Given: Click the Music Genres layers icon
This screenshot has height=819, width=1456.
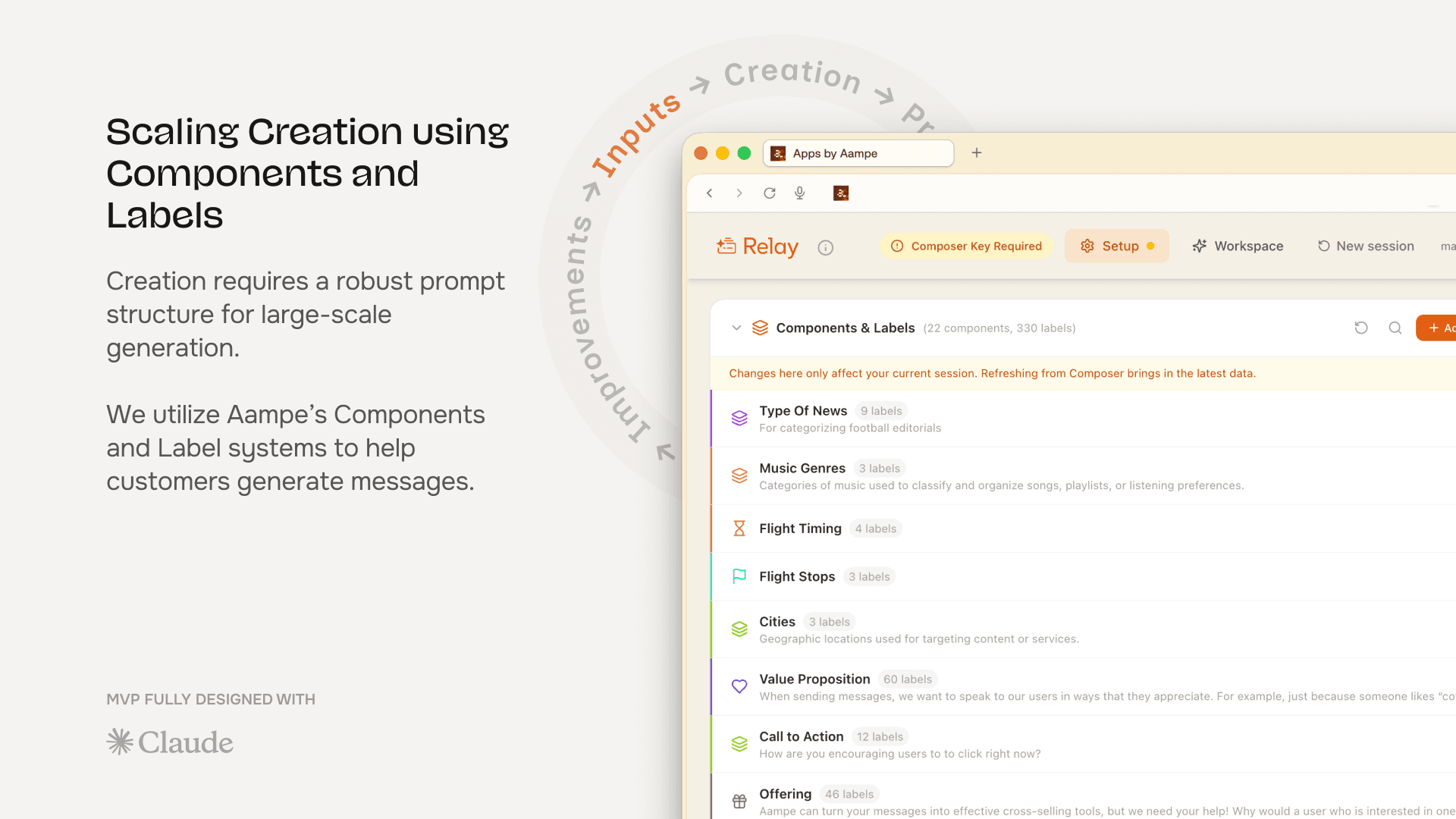Looking at the screenshot, I should [739, 476].
